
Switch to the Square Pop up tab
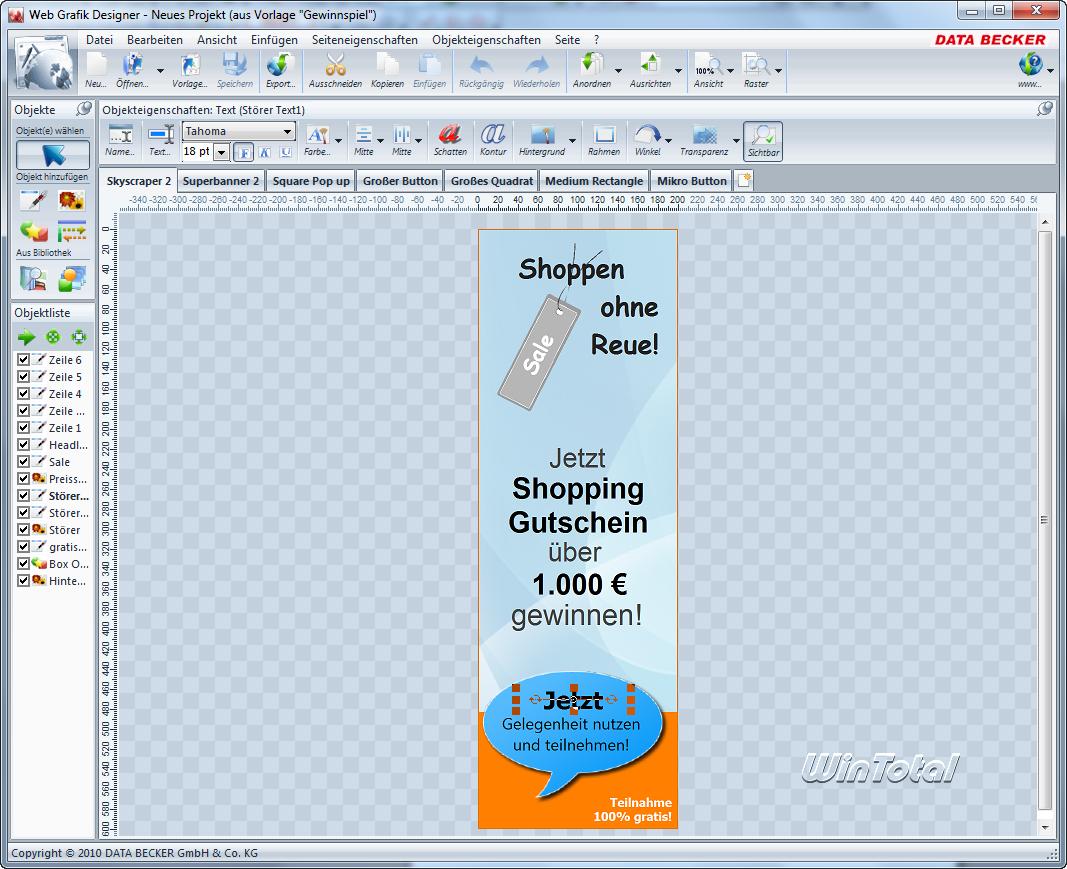pyautogui.click(x=311, y=181)
